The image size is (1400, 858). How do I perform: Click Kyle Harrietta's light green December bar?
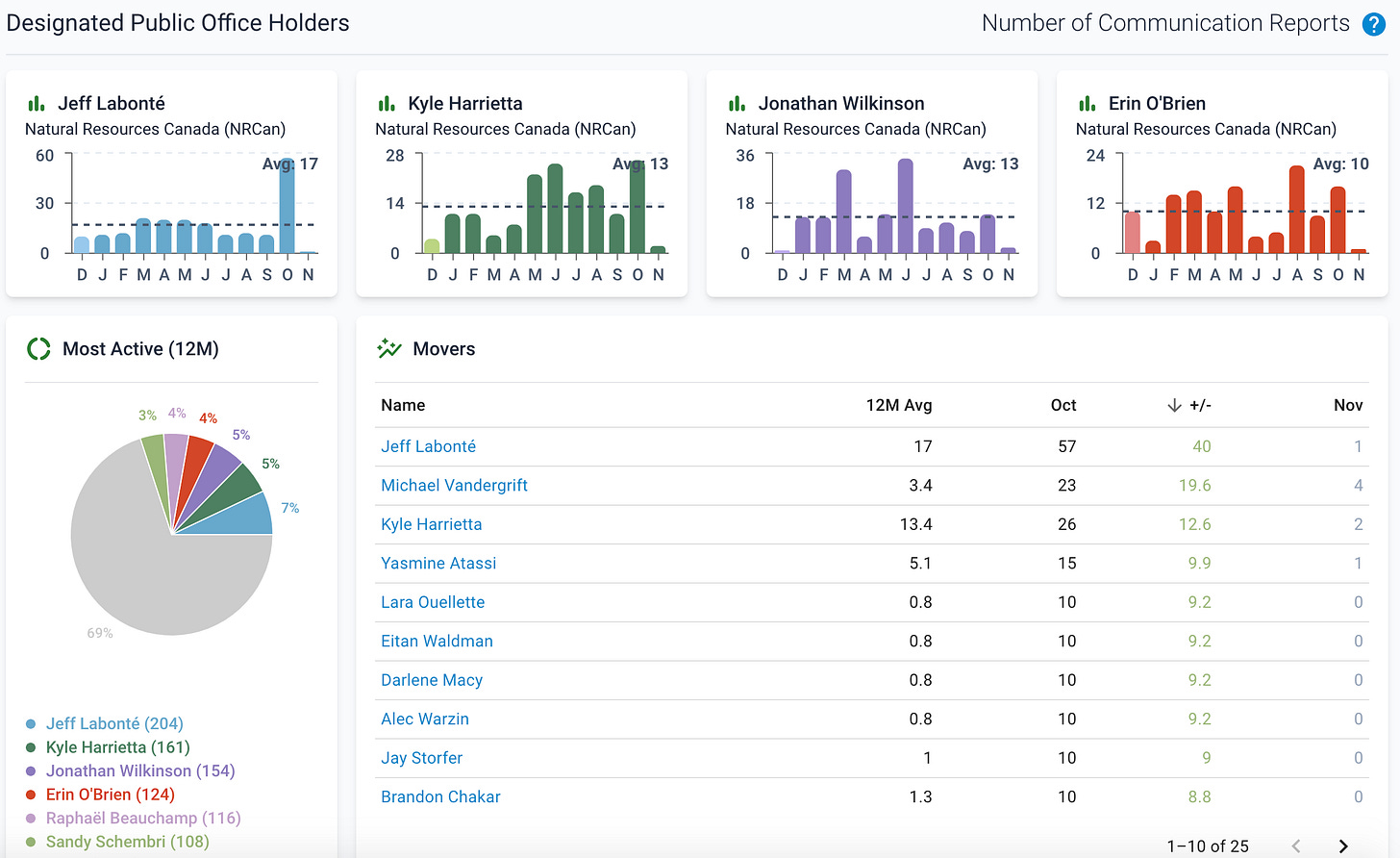click(x=432, y=246)
